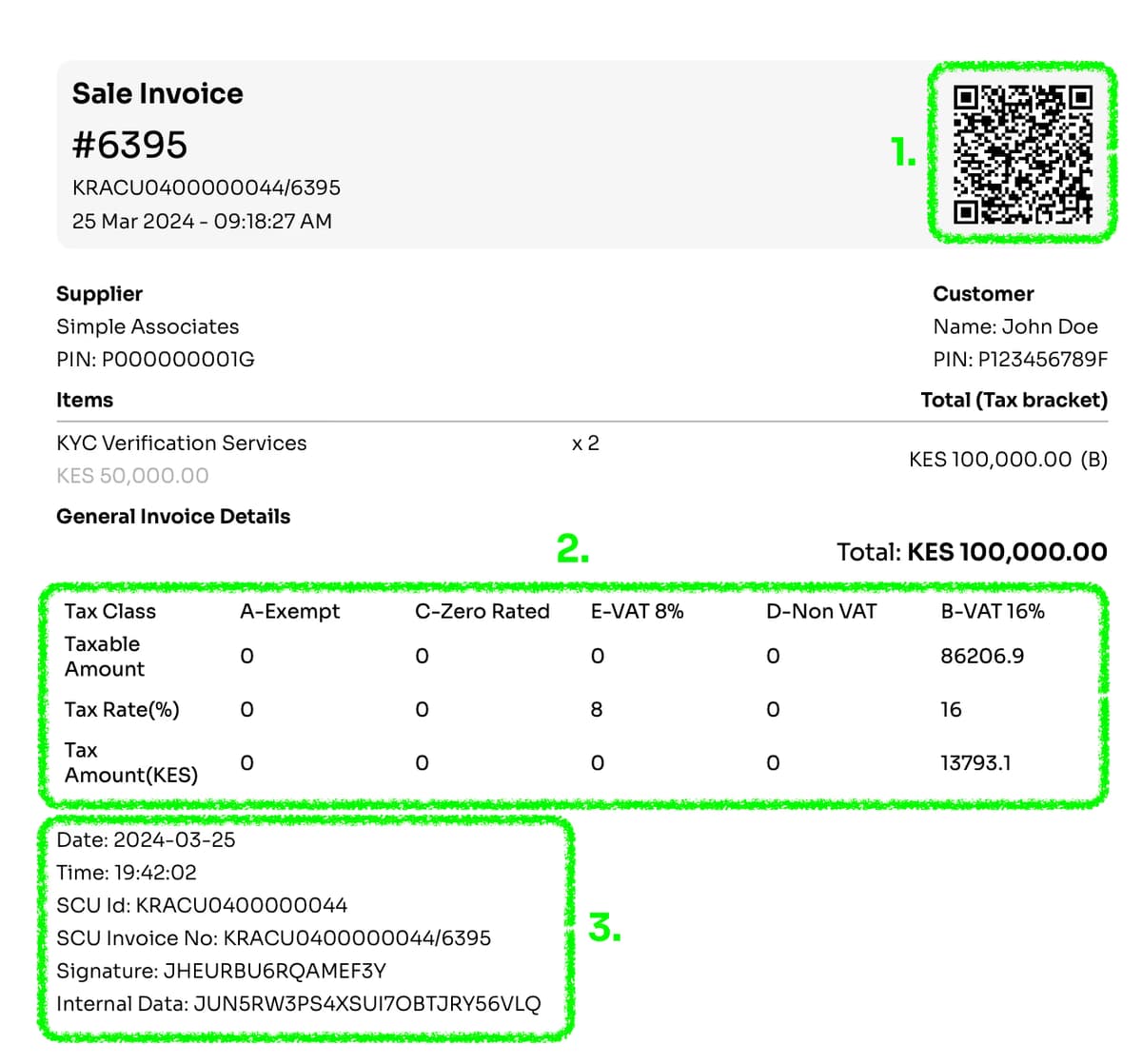Click the QR code in the top right corner
This screenshot has width=1142, height=1064.
coord(1021,154)
